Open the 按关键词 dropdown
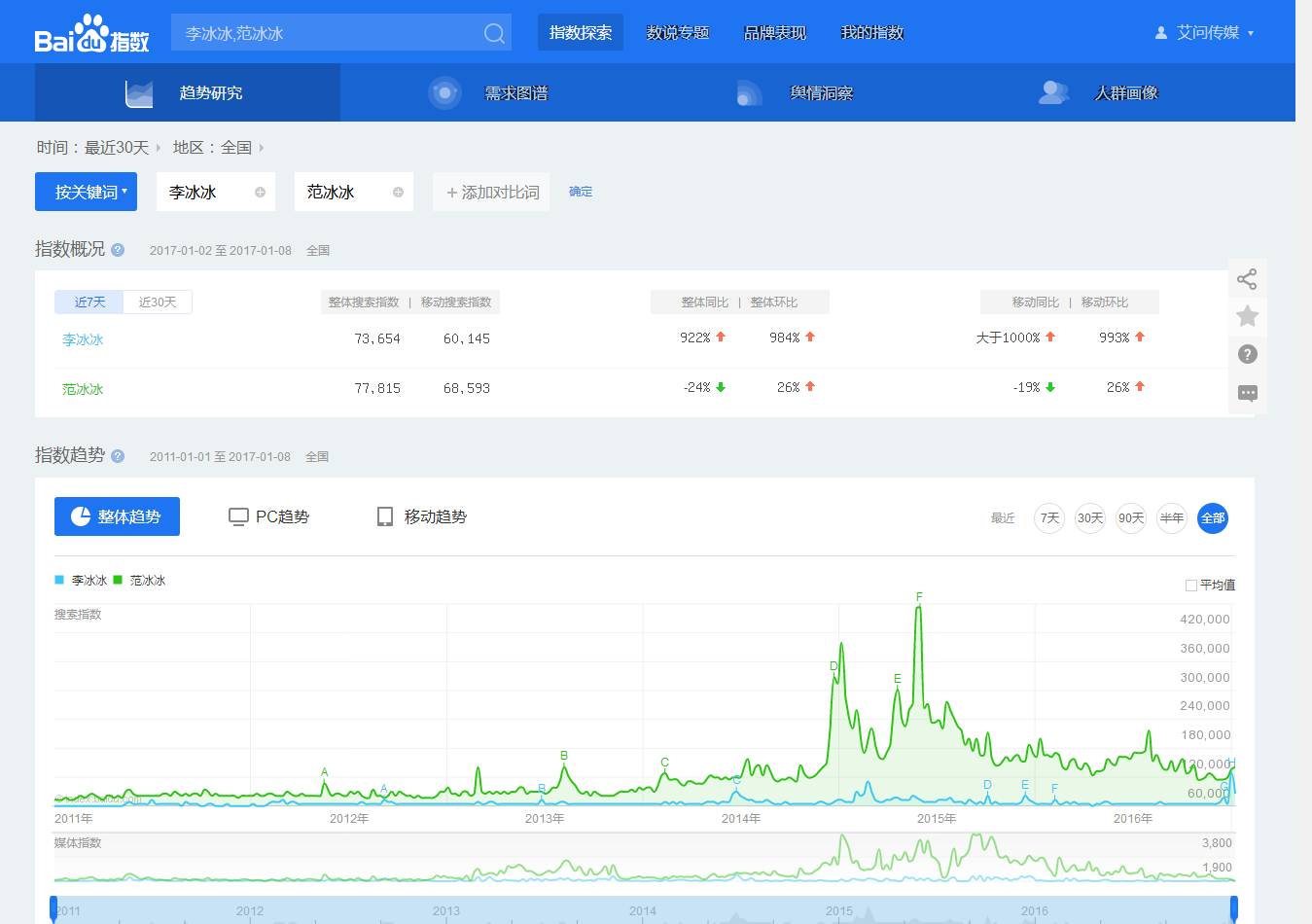The image size is (1312, 924). pos(86,192)
